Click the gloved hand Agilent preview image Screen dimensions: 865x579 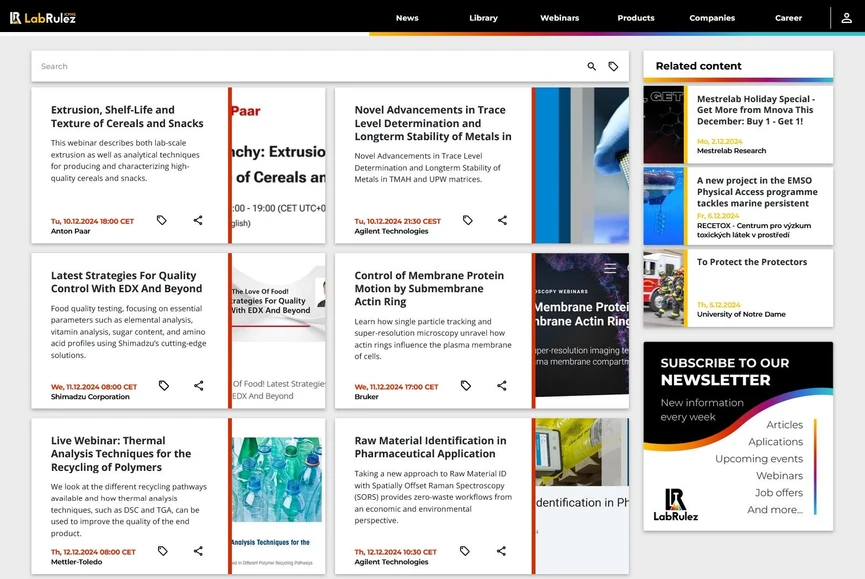pyautogui.click(x=582, y=165)
